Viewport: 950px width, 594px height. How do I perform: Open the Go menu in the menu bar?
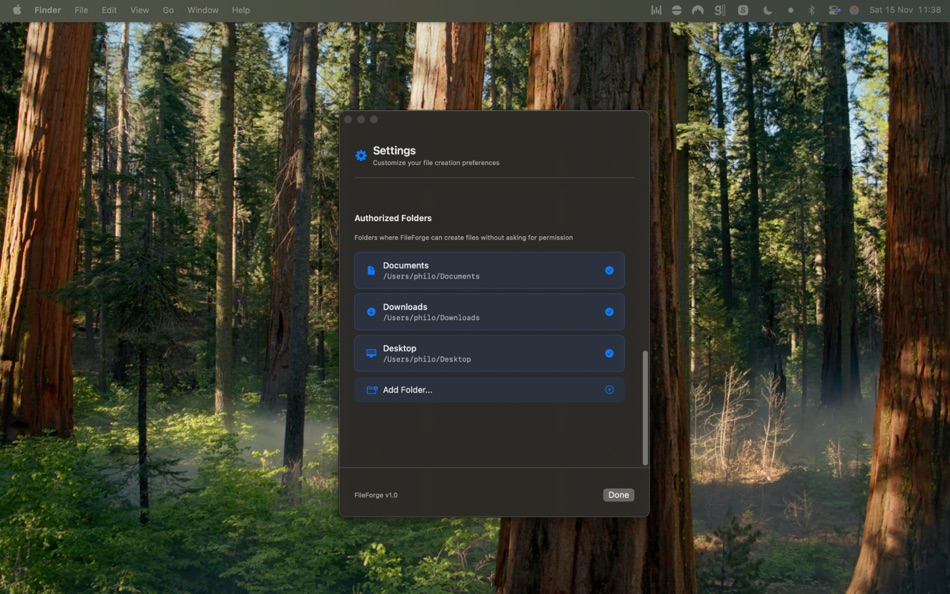(x=167, y=9)
